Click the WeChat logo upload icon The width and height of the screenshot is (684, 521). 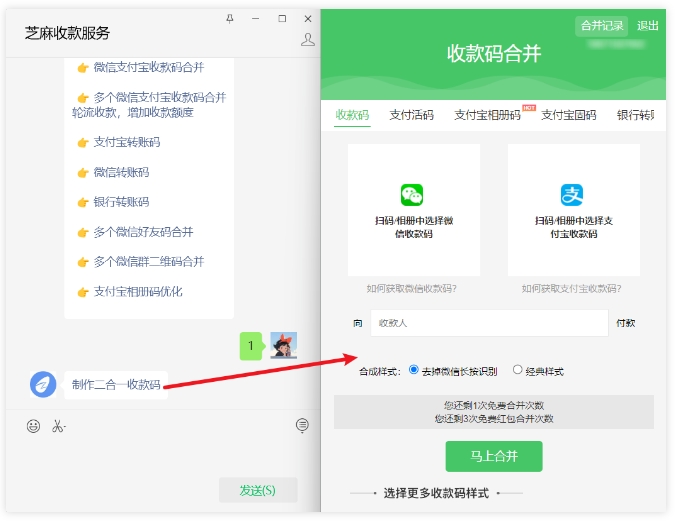[412, 195]
